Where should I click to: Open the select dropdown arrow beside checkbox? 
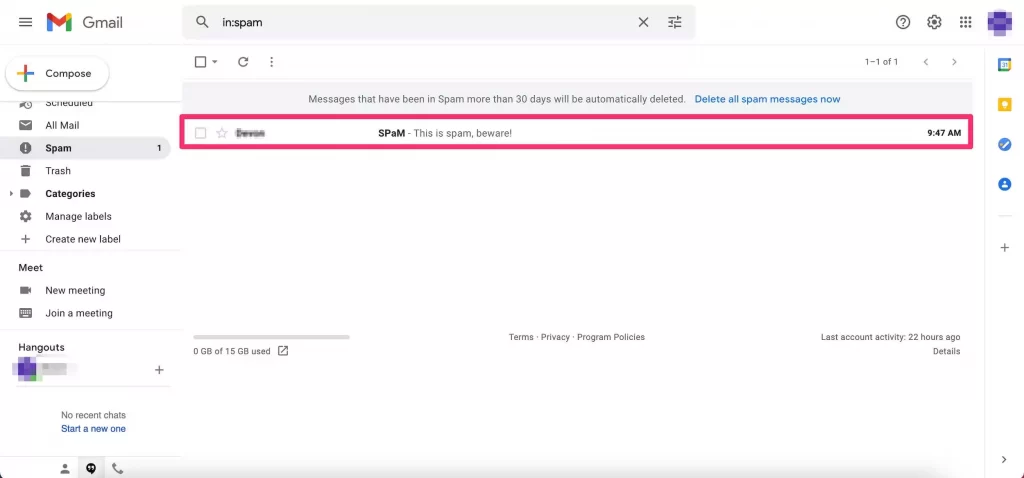click(215, 62)
